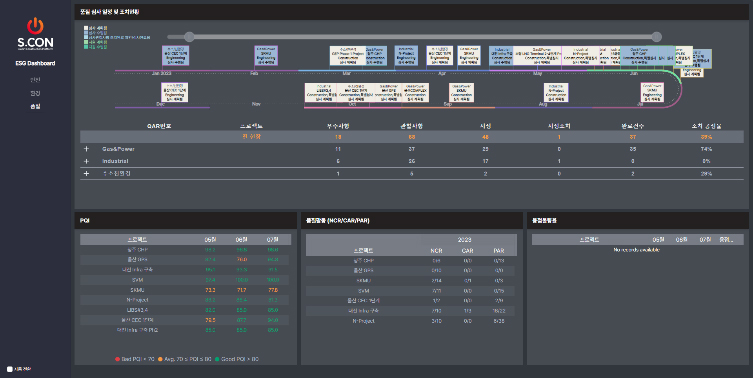Click the orange totals row project cell
Image resolution: width=753 pixels, height=378 pixels.
[x=252, y=137]
